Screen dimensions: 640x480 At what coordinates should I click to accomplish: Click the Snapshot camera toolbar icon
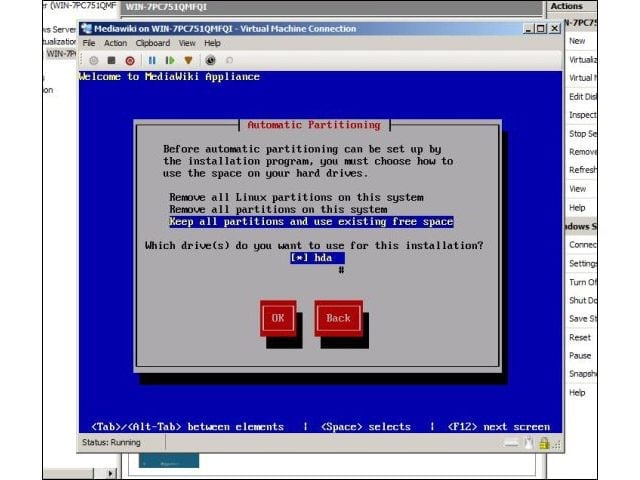[x=210, y=60]
